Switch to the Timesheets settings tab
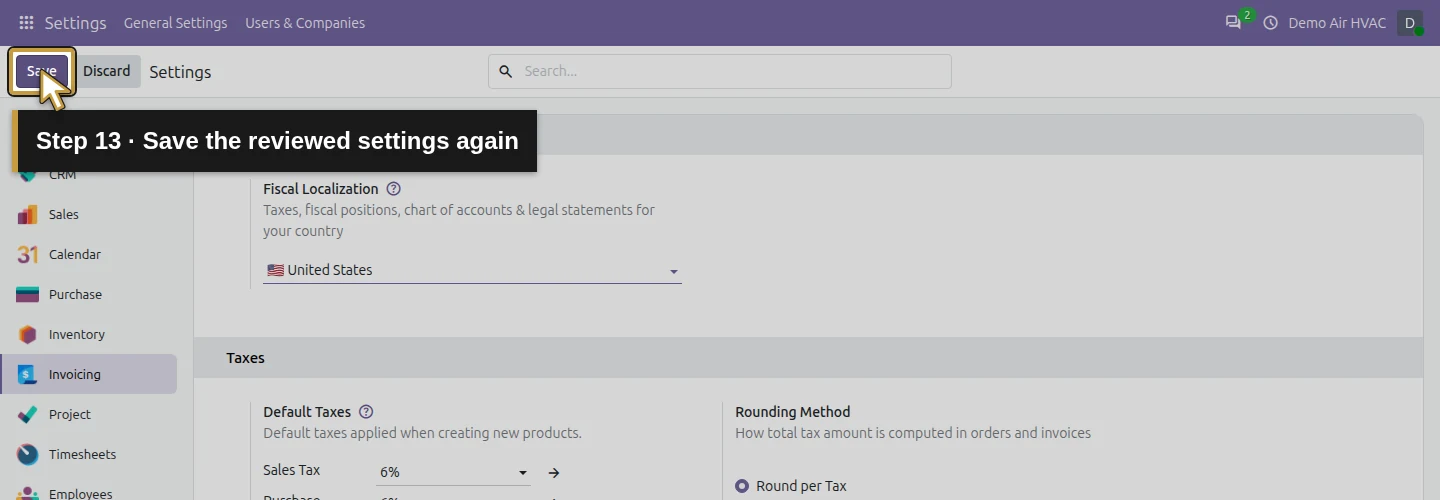The width and height of the screenshot is (1440, 500). tap(89, 454)
